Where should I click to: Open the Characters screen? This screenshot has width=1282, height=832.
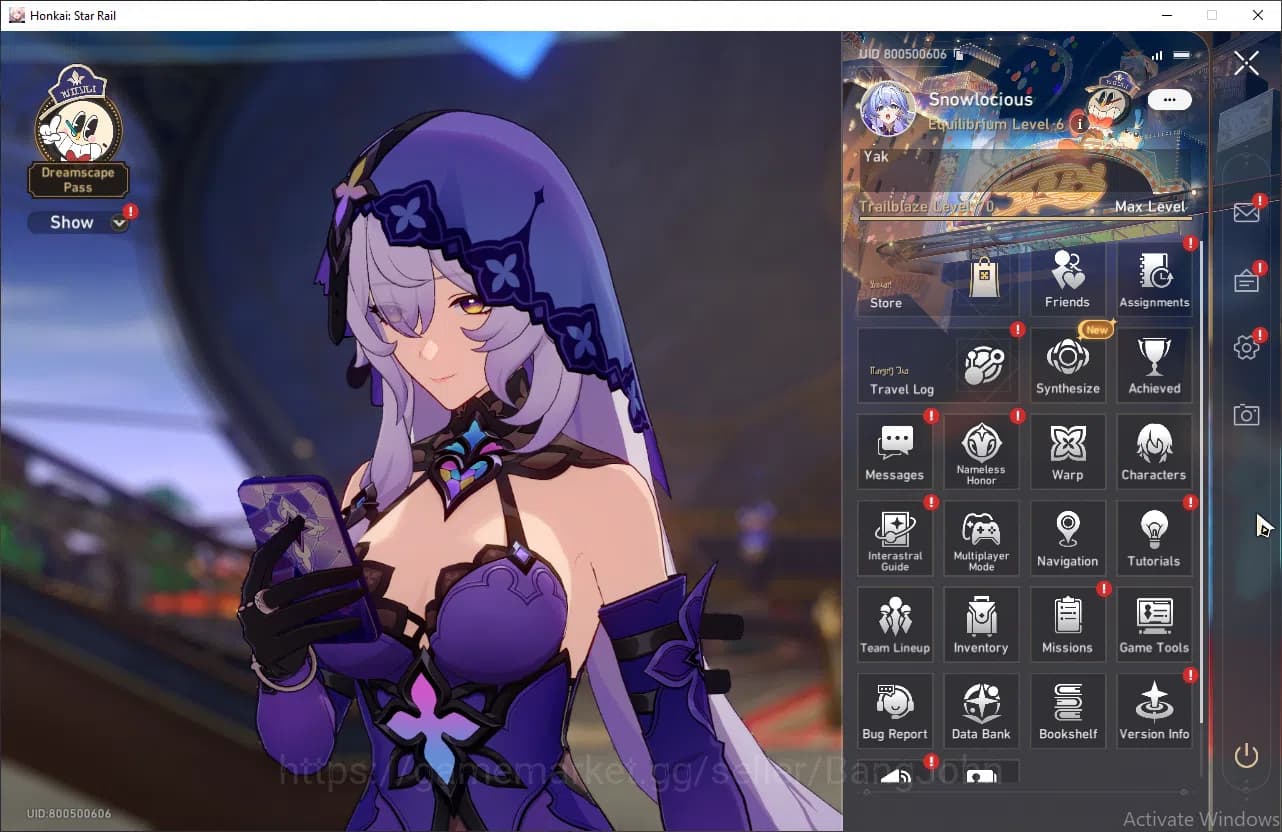1154,452
